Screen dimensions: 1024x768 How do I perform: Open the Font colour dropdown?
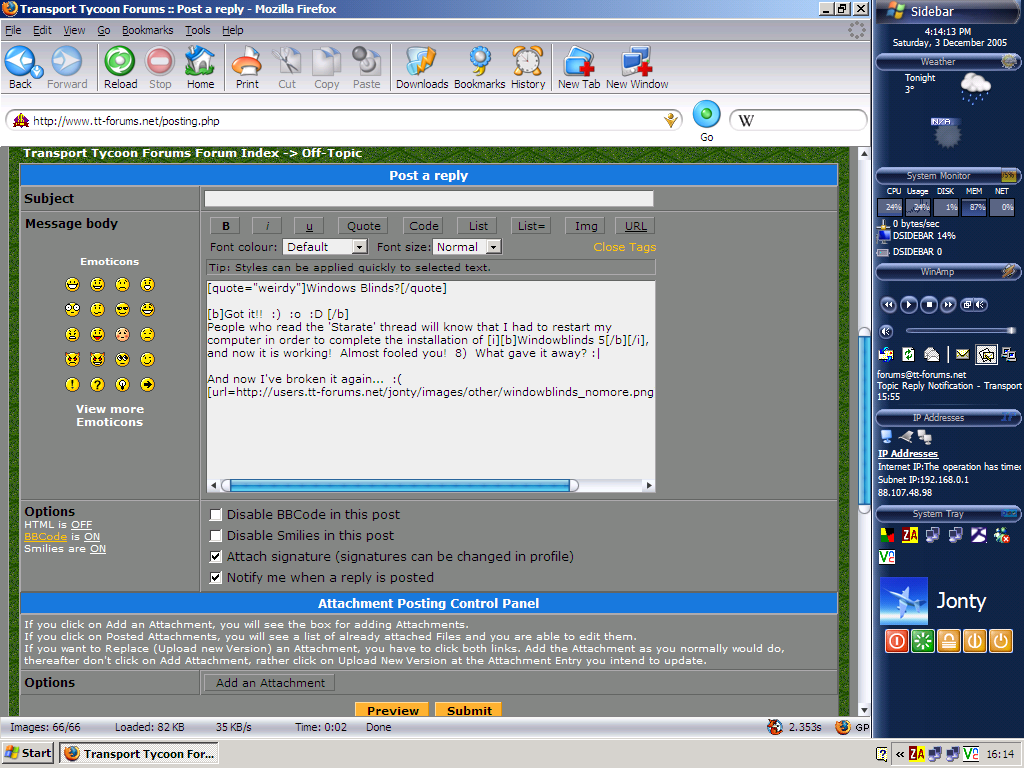[325, 247]
